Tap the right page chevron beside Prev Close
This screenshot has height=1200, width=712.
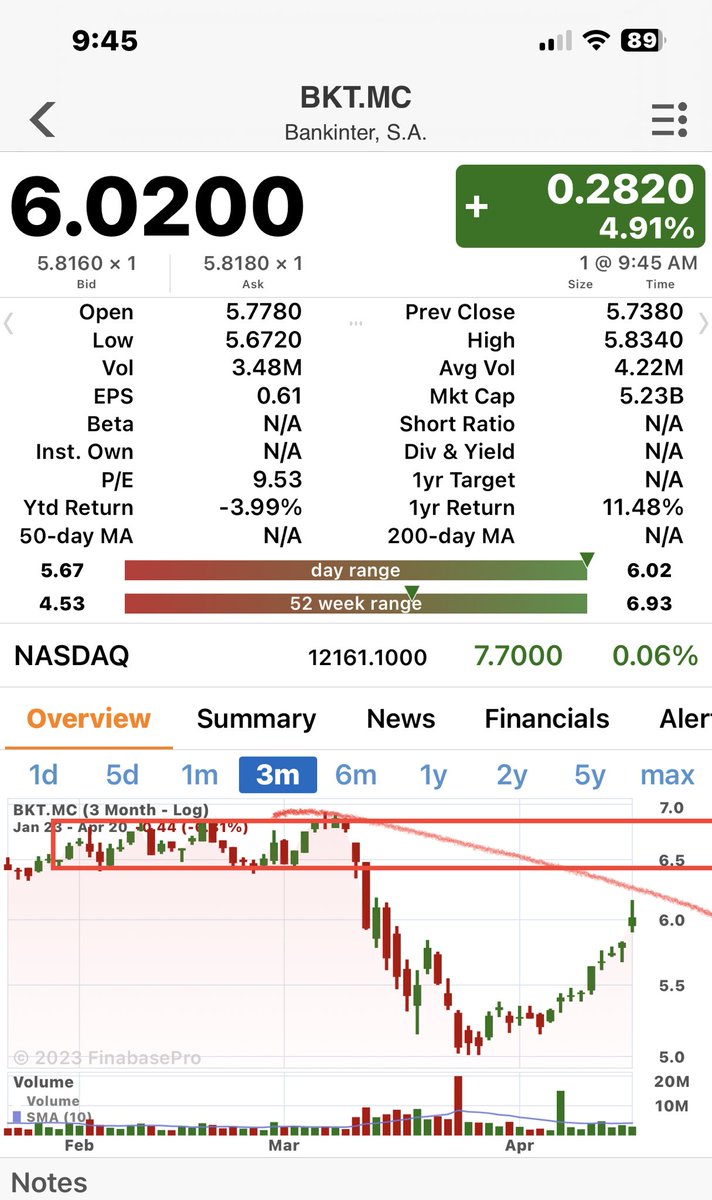pos(703,324)
